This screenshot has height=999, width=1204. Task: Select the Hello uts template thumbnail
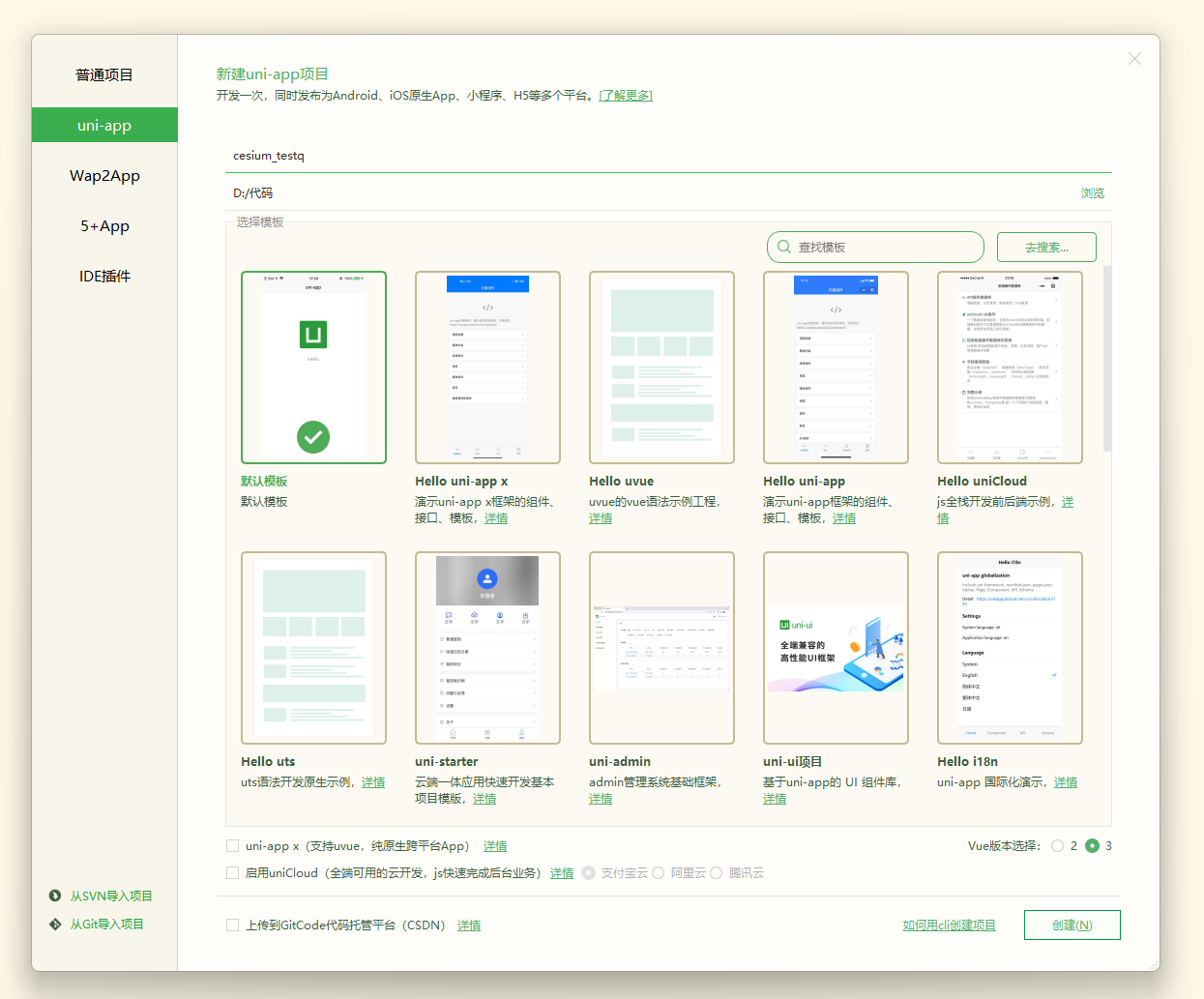(313, 648)
